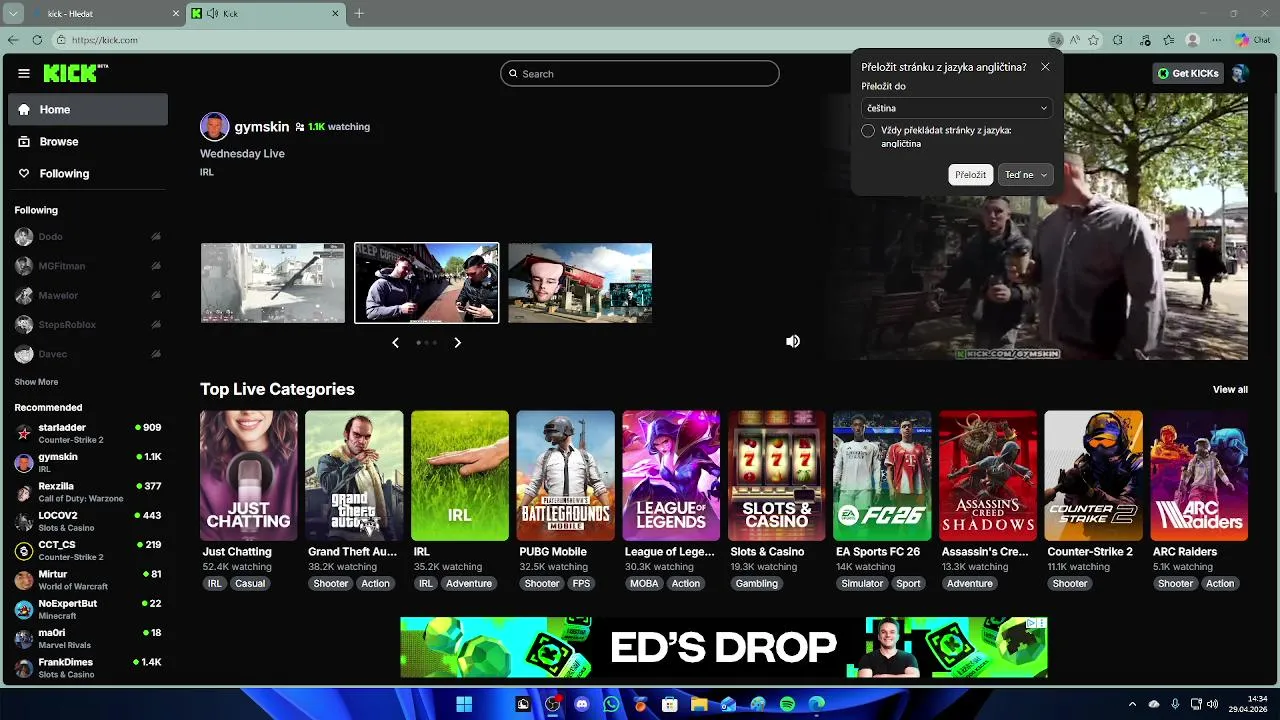Open read aloud icon in address bar
Screen dimensions: 1280x720
click(x=1075, y=40)
